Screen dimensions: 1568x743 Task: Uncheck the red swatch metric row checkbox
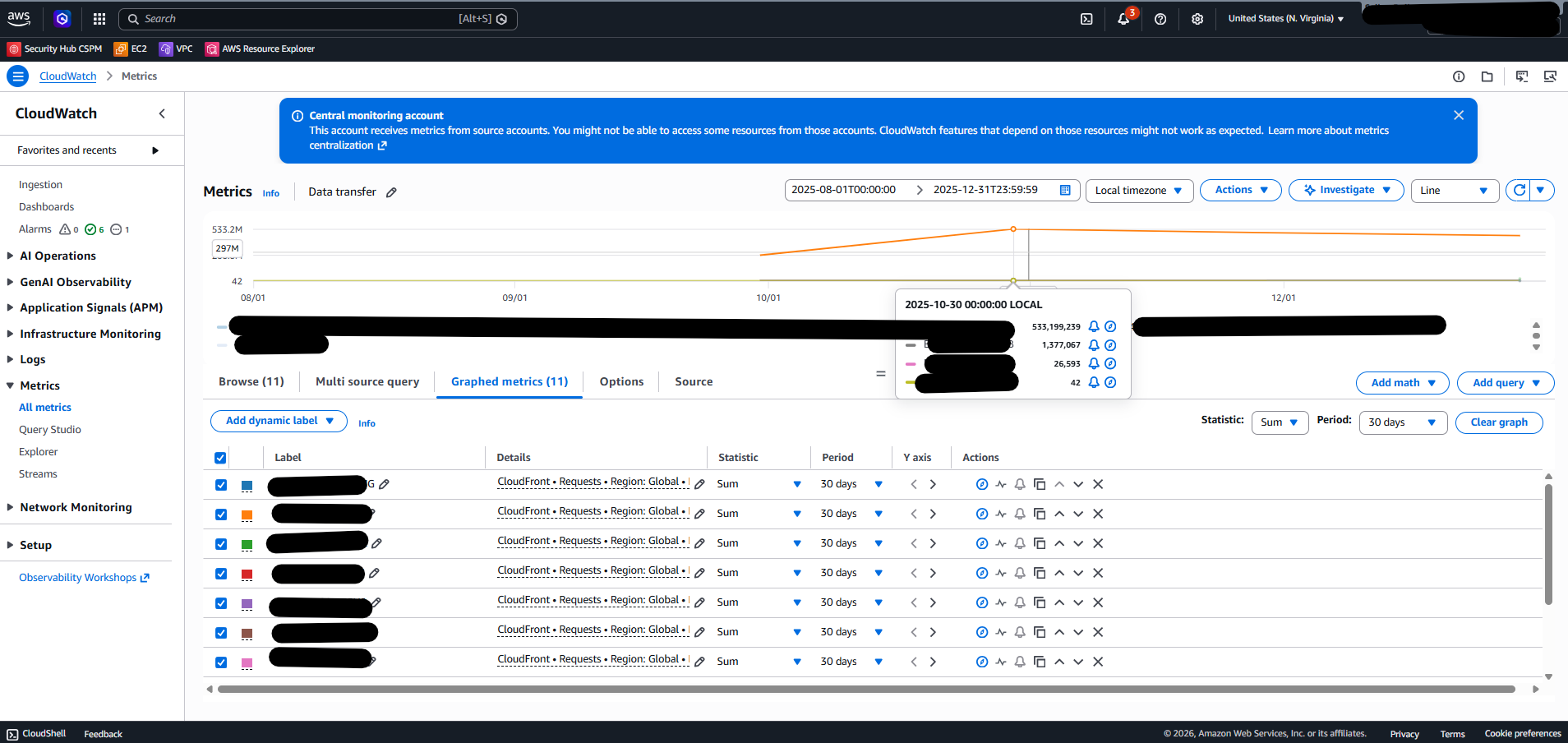click(221, 574)
